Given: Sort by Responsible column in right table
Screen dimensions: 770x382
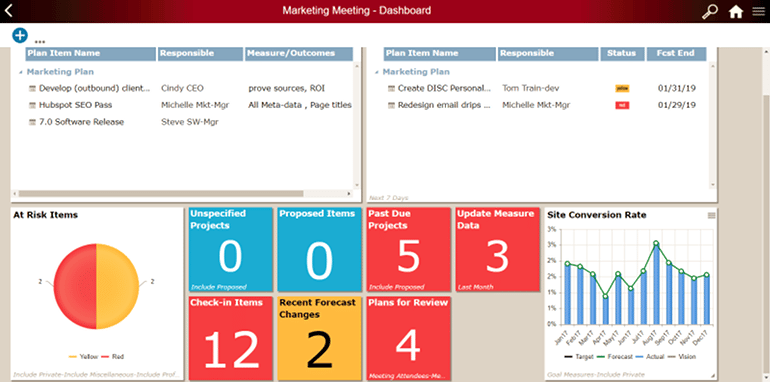Looking at the screenshot, I should click(x=549, y=54).
